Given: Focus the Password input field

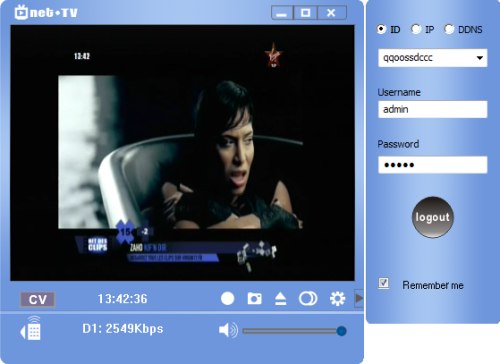Looking at the screenshot, I should click(x=433, y=165).
